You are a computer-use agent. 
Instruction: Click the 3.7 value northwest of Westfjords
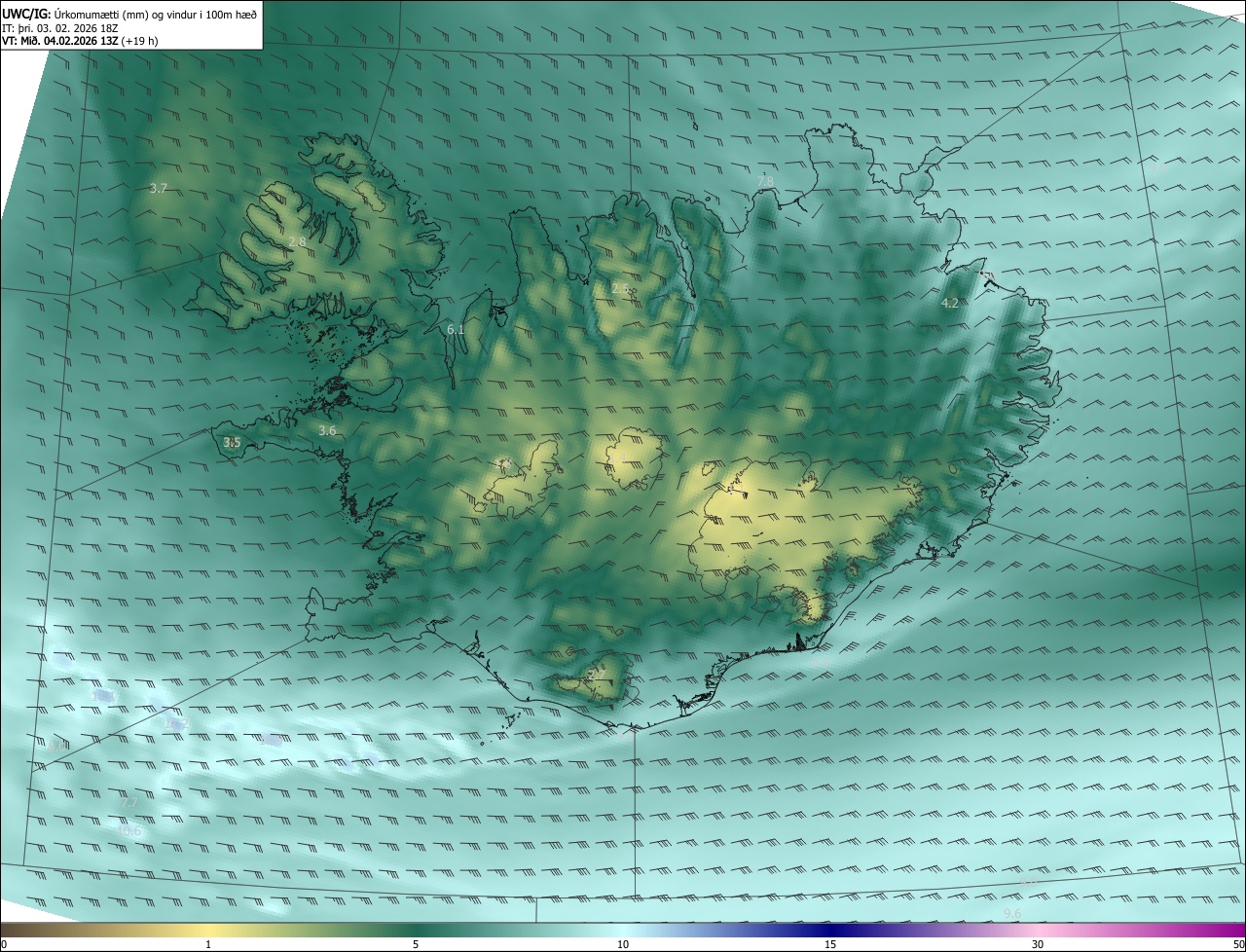tap(160, 188)
